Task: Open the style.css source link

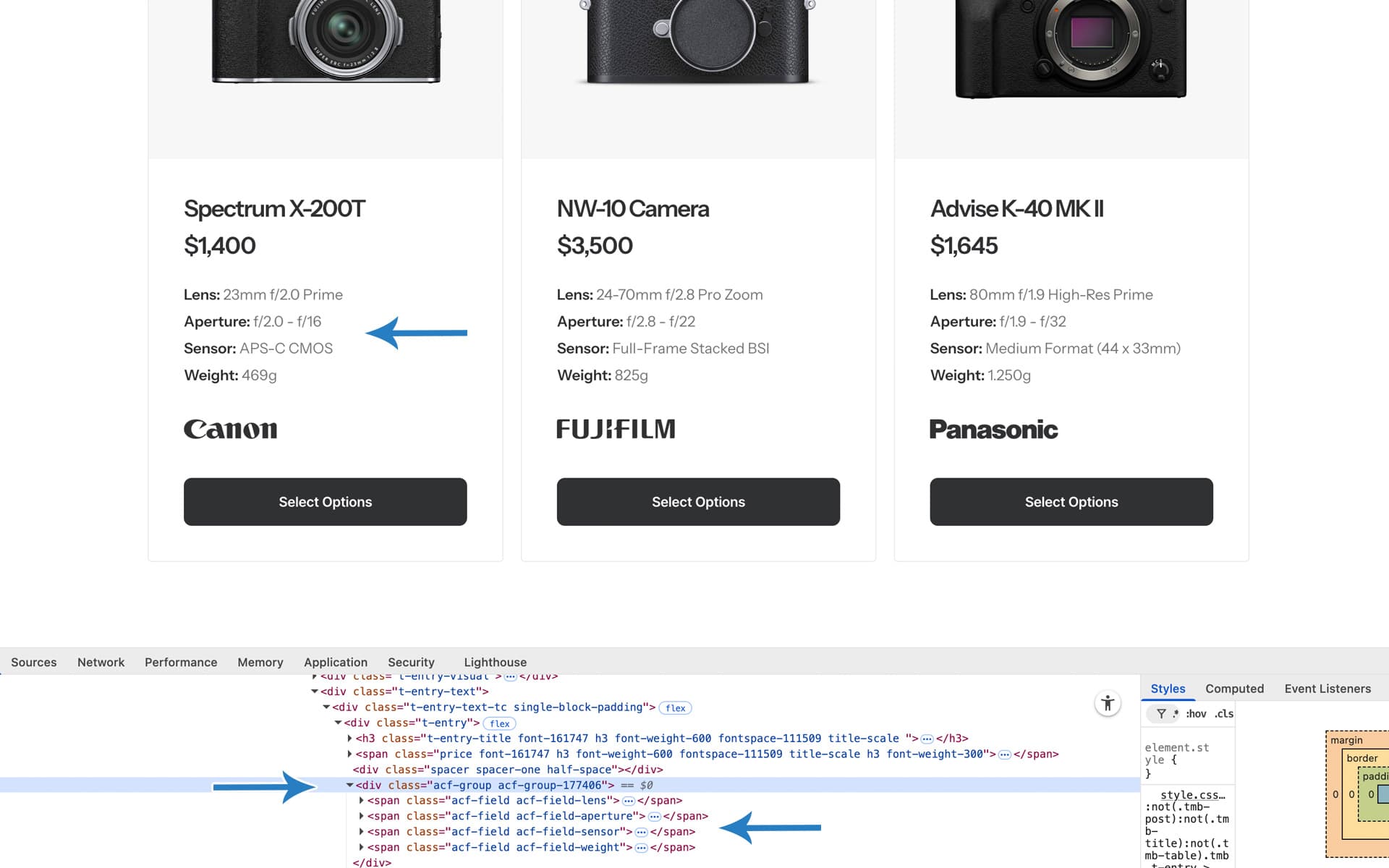Action: tap(1192, 795)
